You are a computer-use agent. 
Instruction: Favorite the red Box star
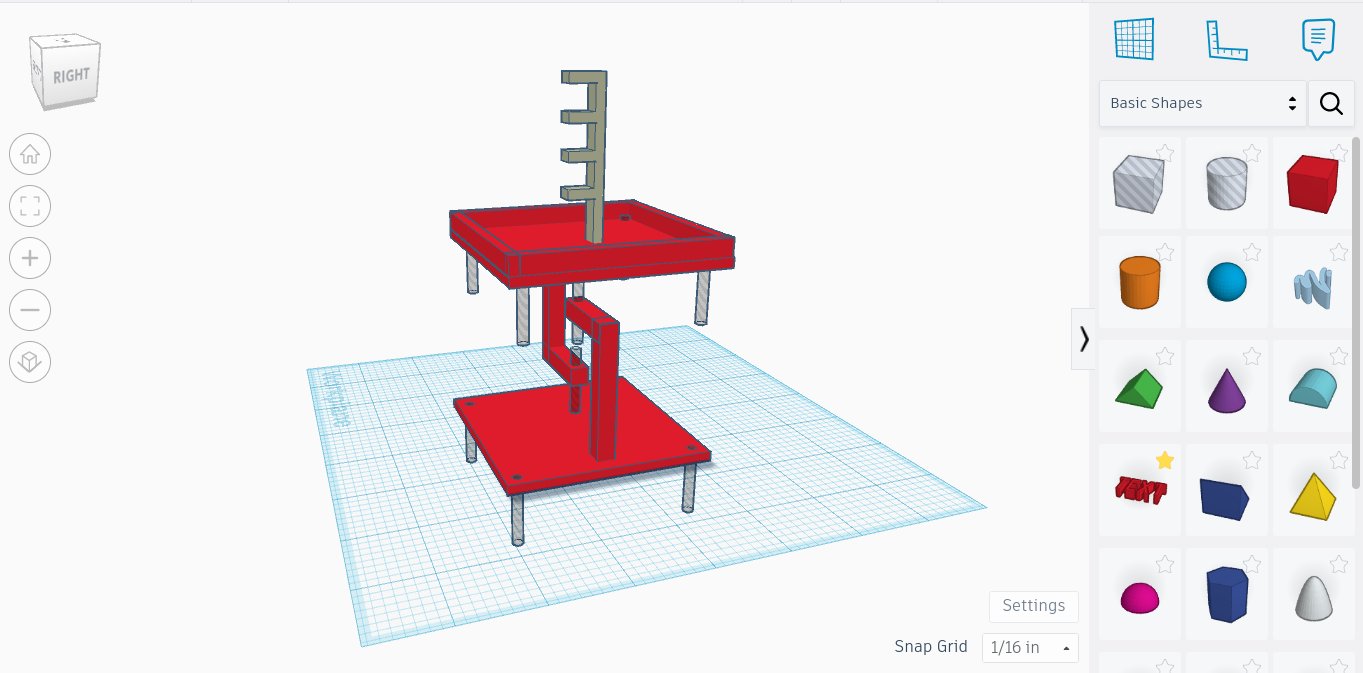[x=1339, y=153]
